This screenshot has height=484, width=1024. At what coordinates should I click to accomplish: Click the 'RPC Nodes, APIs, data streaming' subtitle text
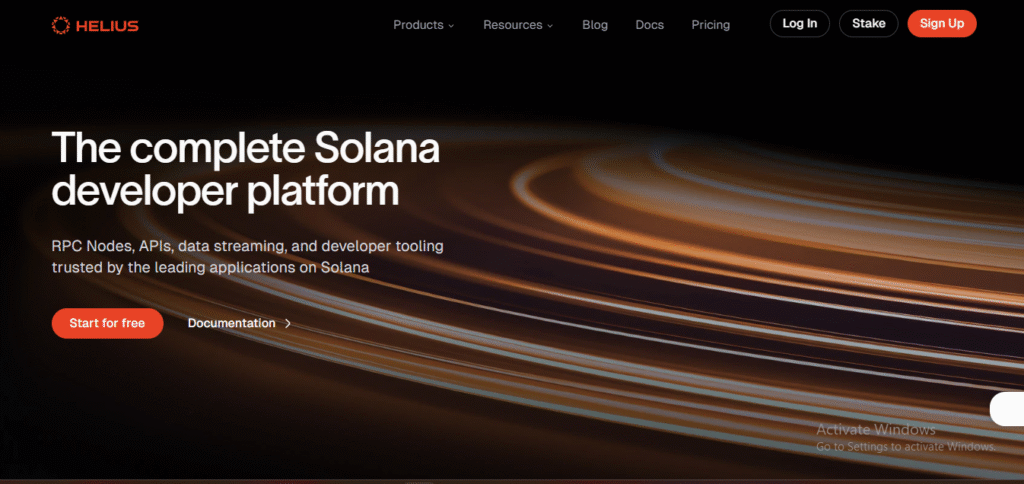click(248, 257)
